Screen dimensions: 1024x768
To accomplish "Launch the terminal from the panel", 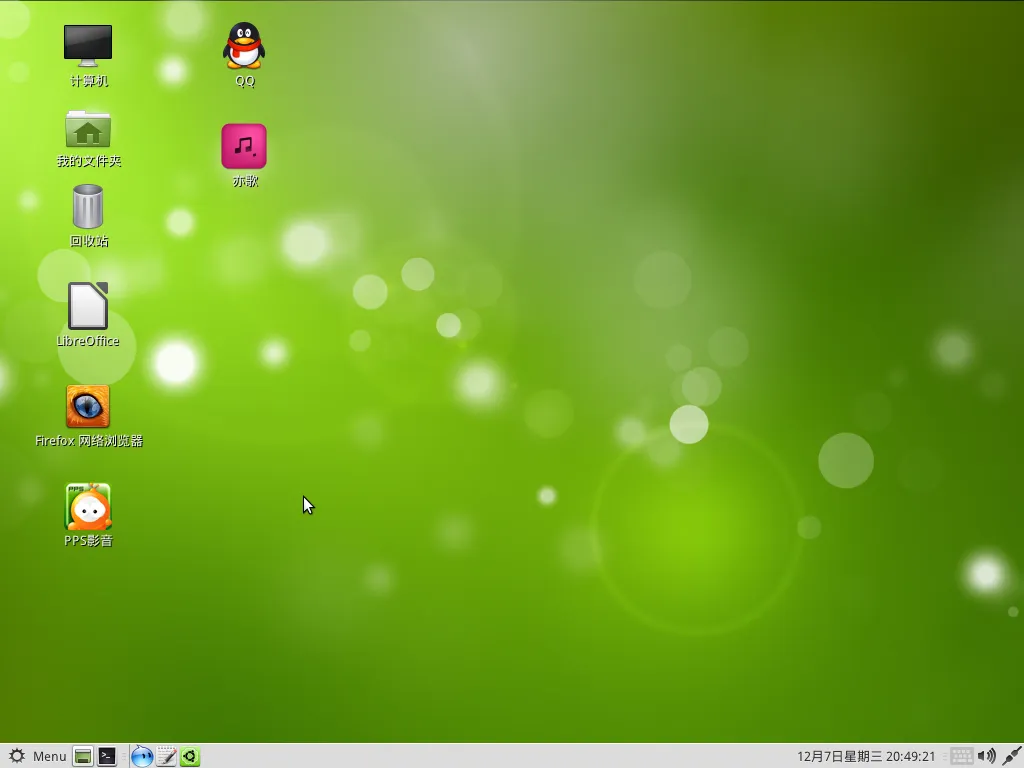I will point(107,757).
